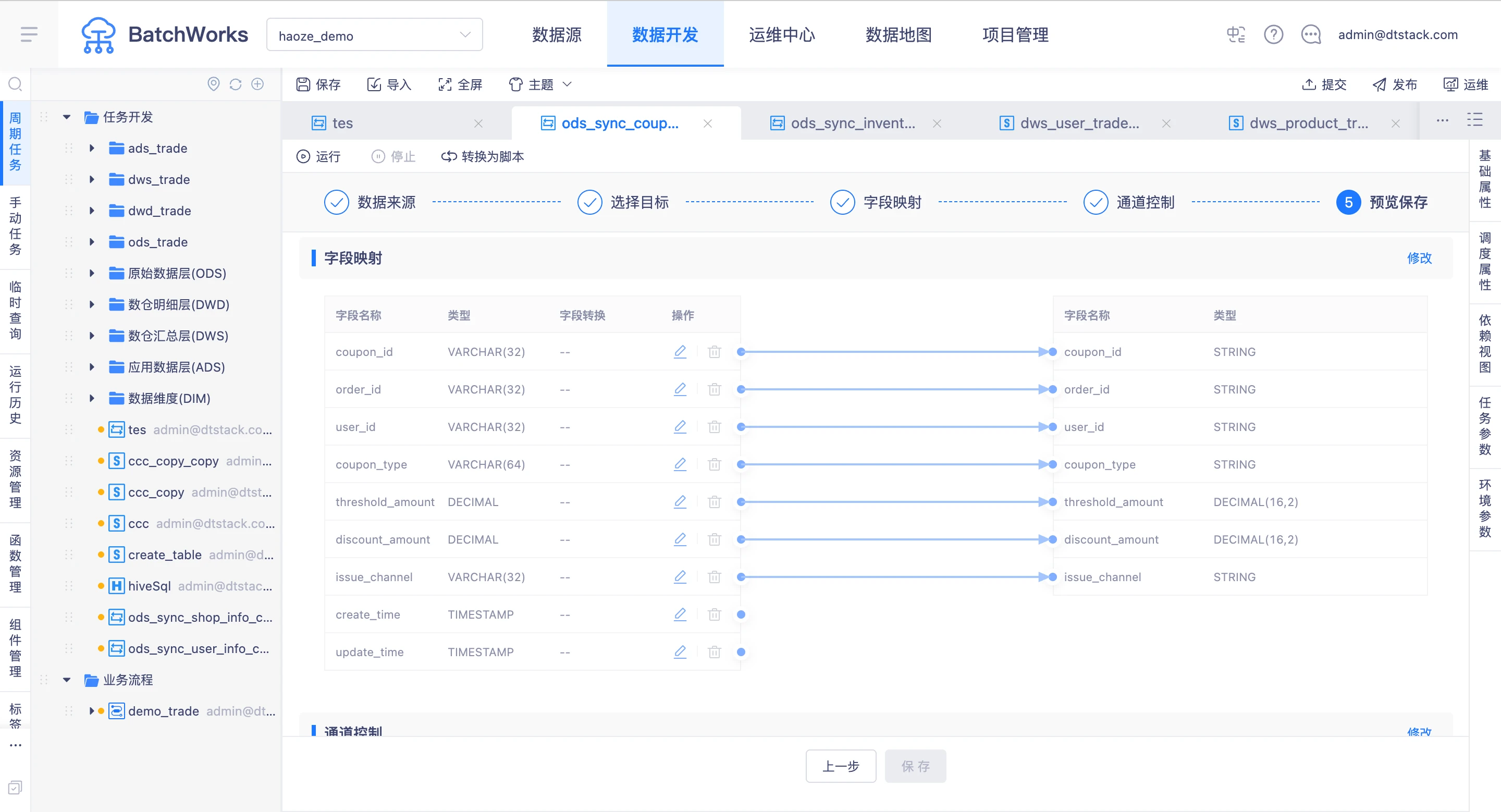Locate current task with pin icon
Viewport: 1501px width, 812px height.
coord(214,84)
